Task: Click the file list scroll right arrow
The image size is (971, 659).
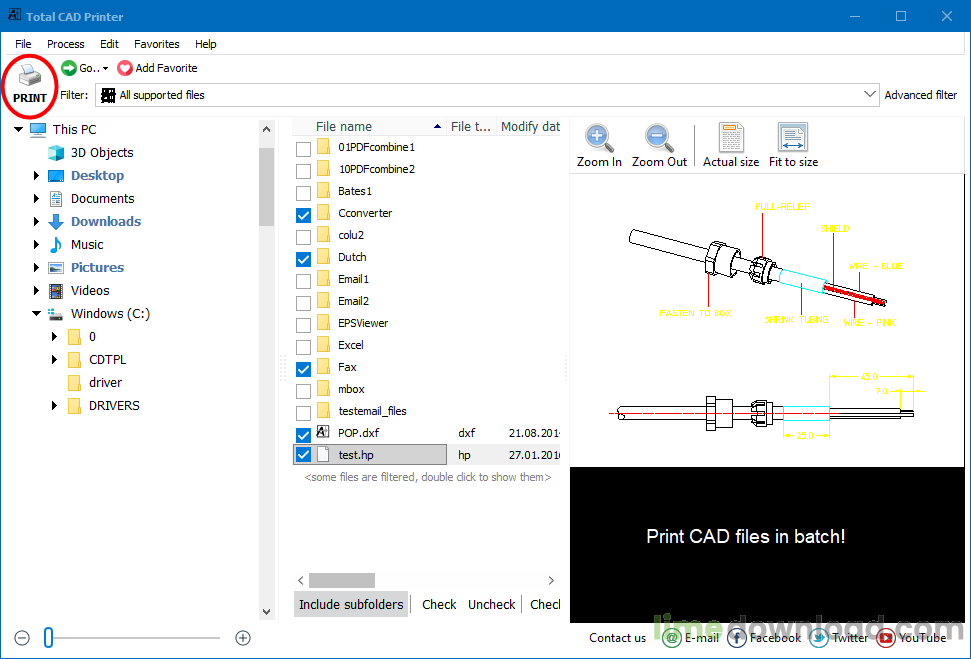Action: point(551,580)
